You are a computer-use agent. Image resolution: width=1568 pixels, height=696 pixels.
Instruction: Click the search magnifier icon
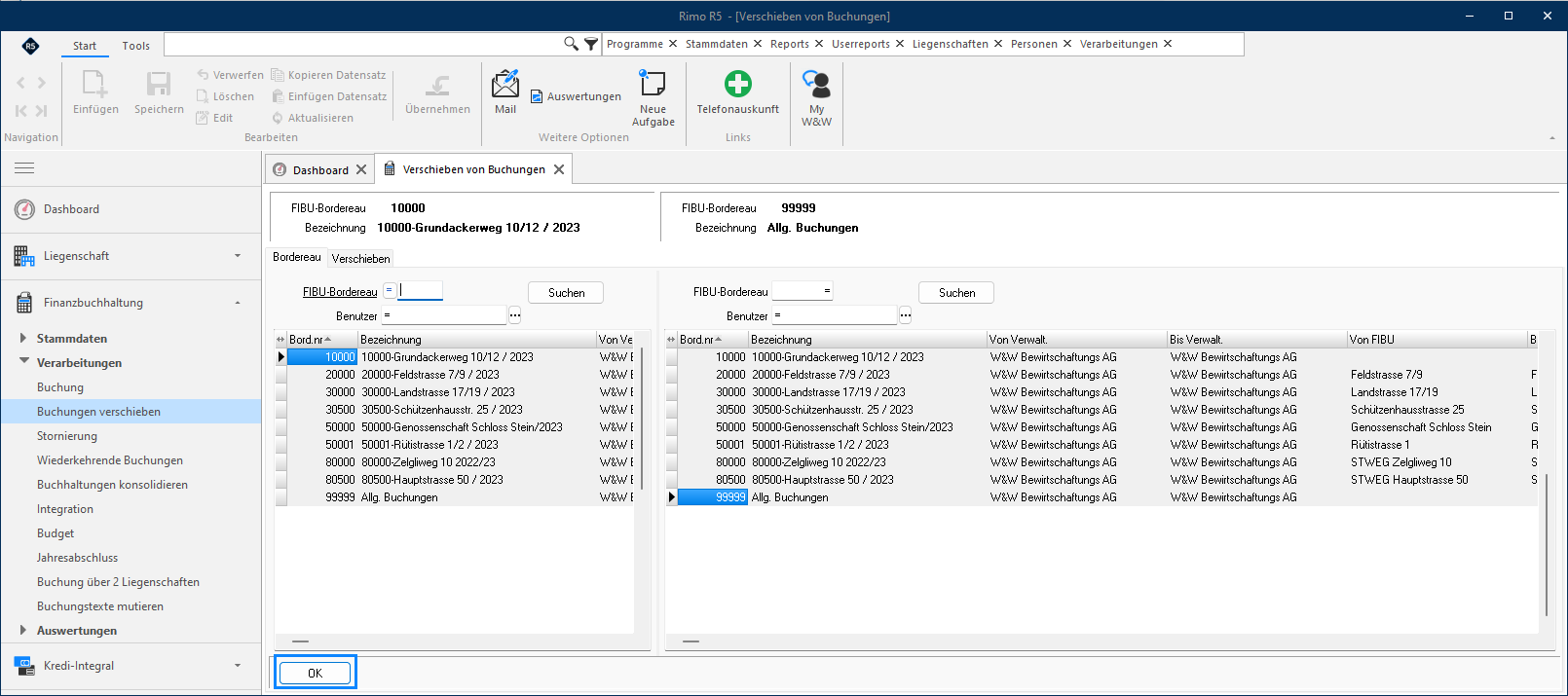click(x=572, y=44)
